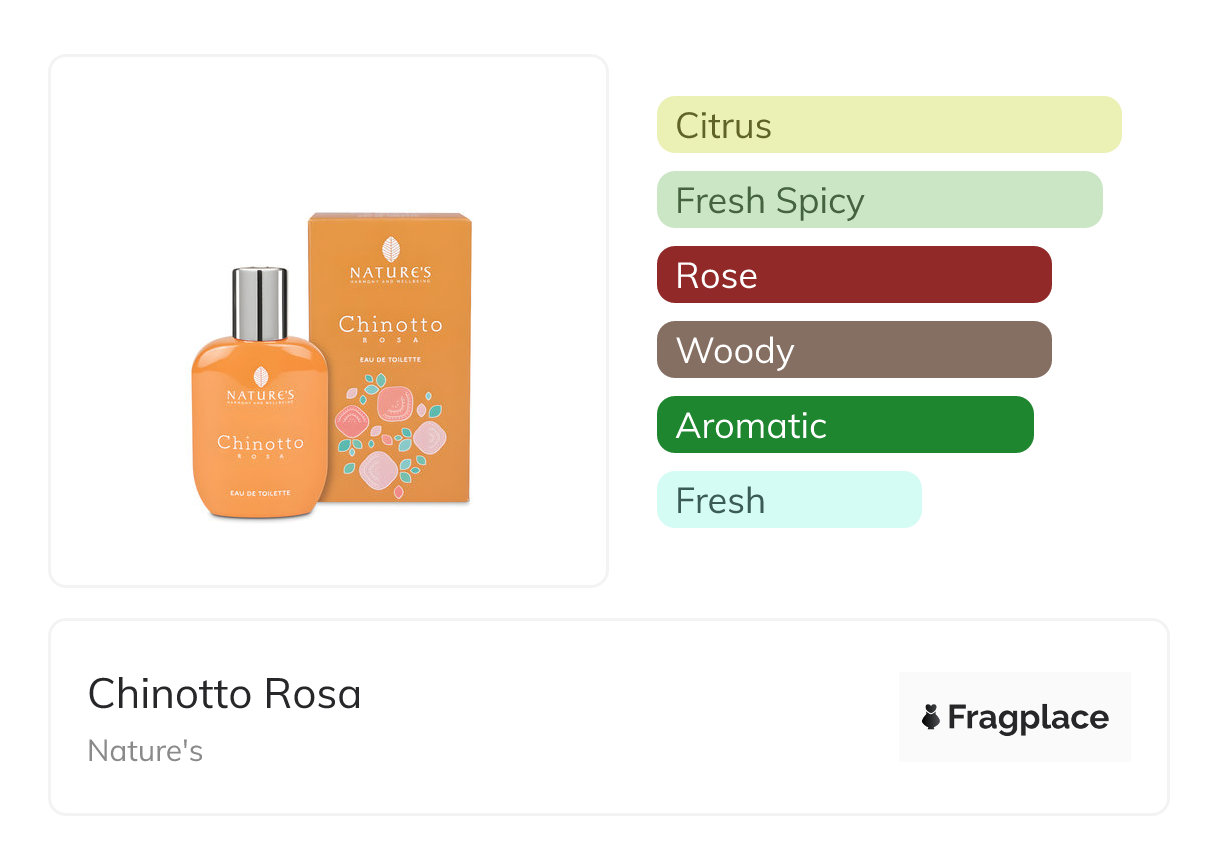Image resolution: width=1218 pixels, height=864 pixels.
Task: Click the Chinotto name on the box
Action: pyautogui.click(x=390, y=325)
